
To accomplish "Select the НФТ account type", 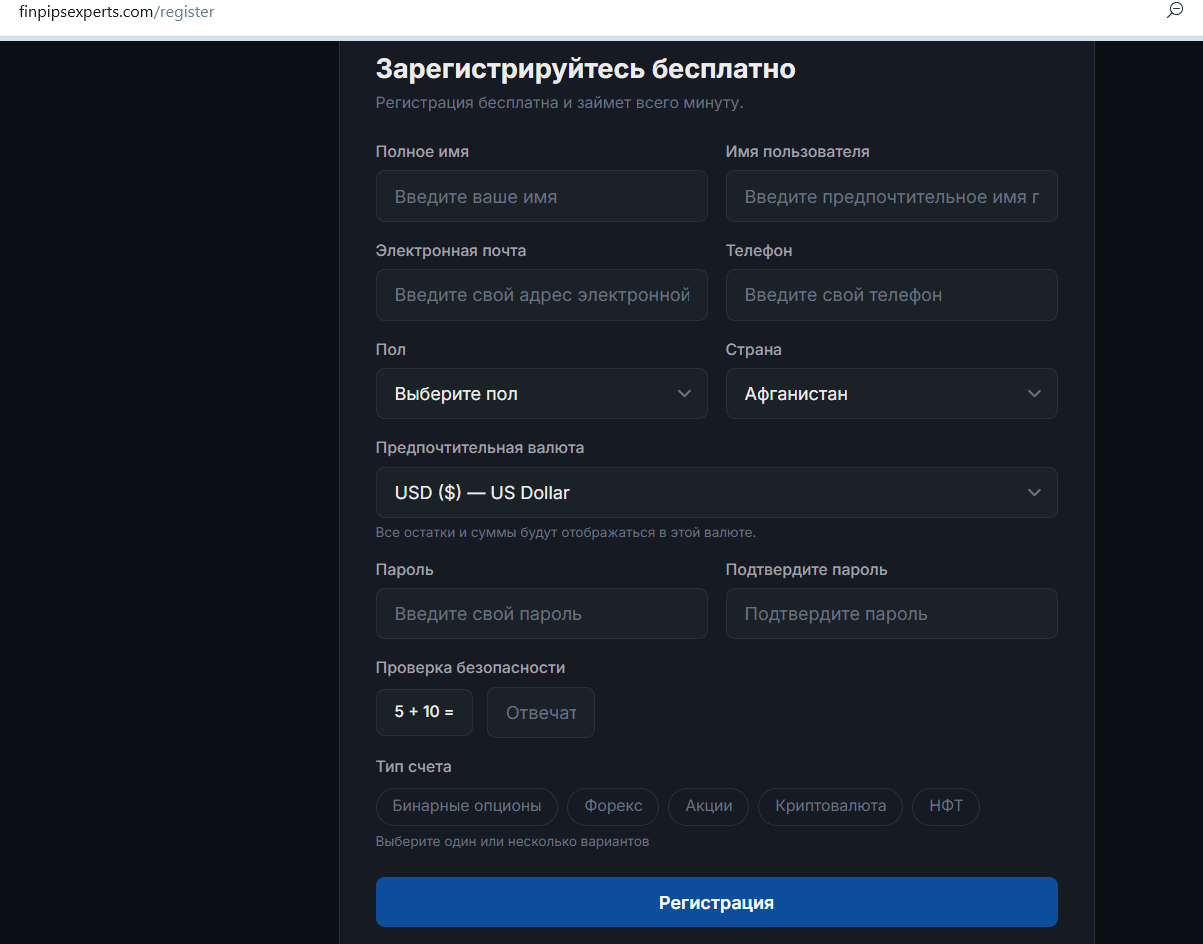I will click(945, 806).
